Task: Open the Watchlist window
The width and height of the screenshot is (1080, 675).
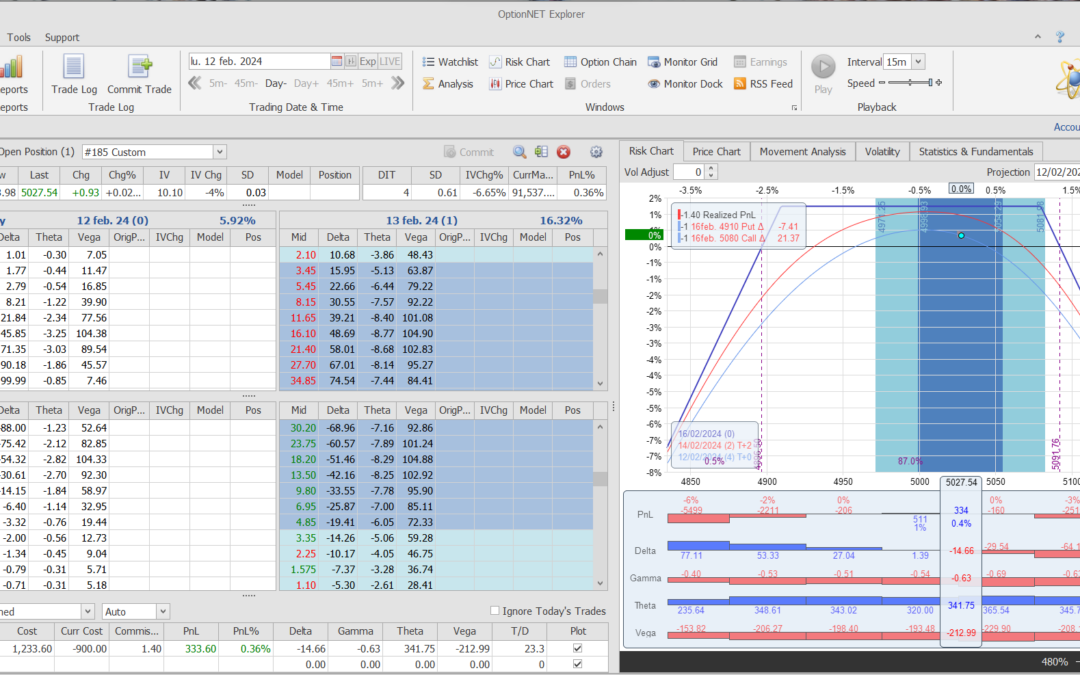Action: (x=449, y=62)
